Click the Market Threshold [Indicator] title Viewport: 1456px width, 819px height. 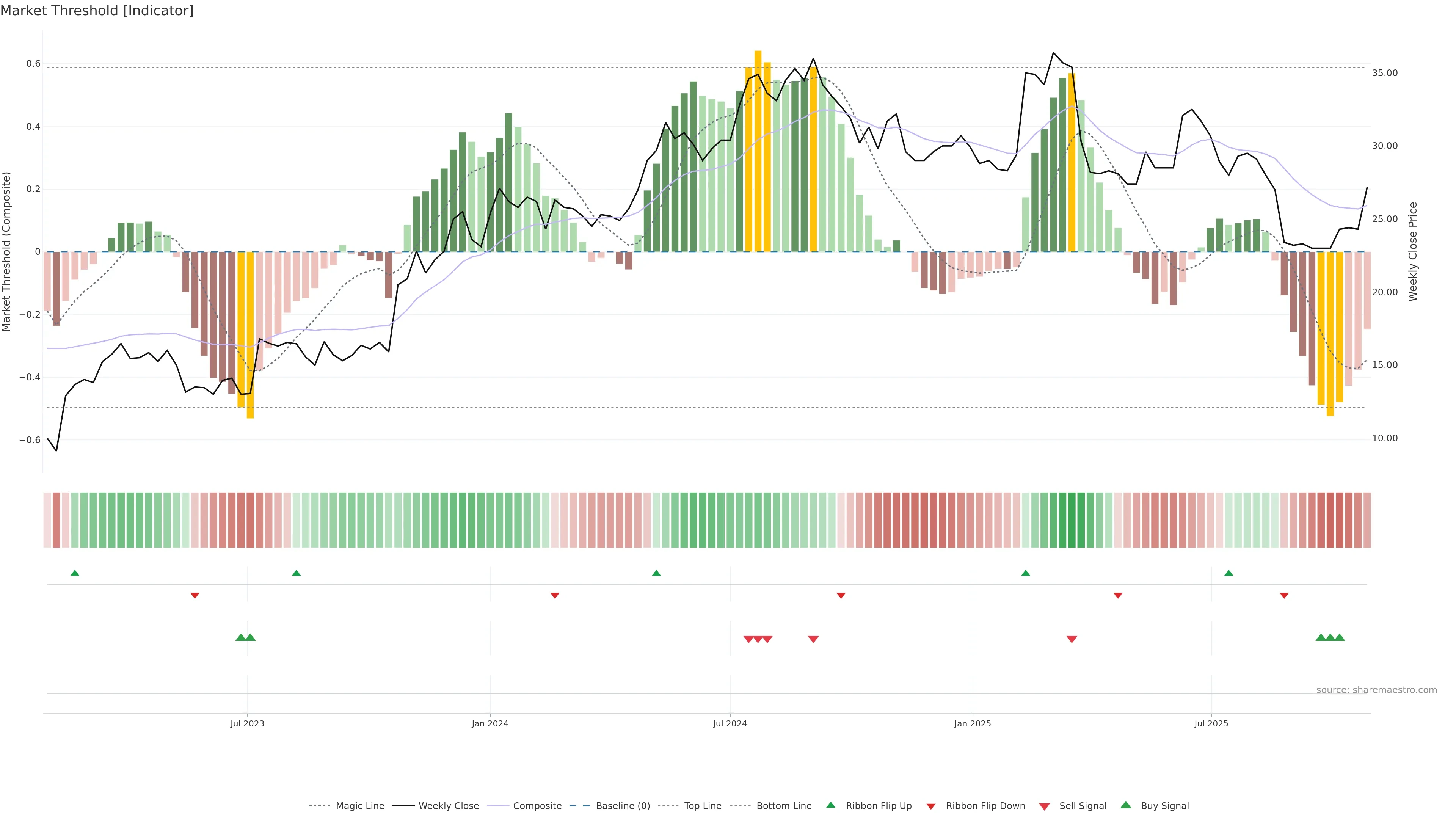[x=97, y=11]
